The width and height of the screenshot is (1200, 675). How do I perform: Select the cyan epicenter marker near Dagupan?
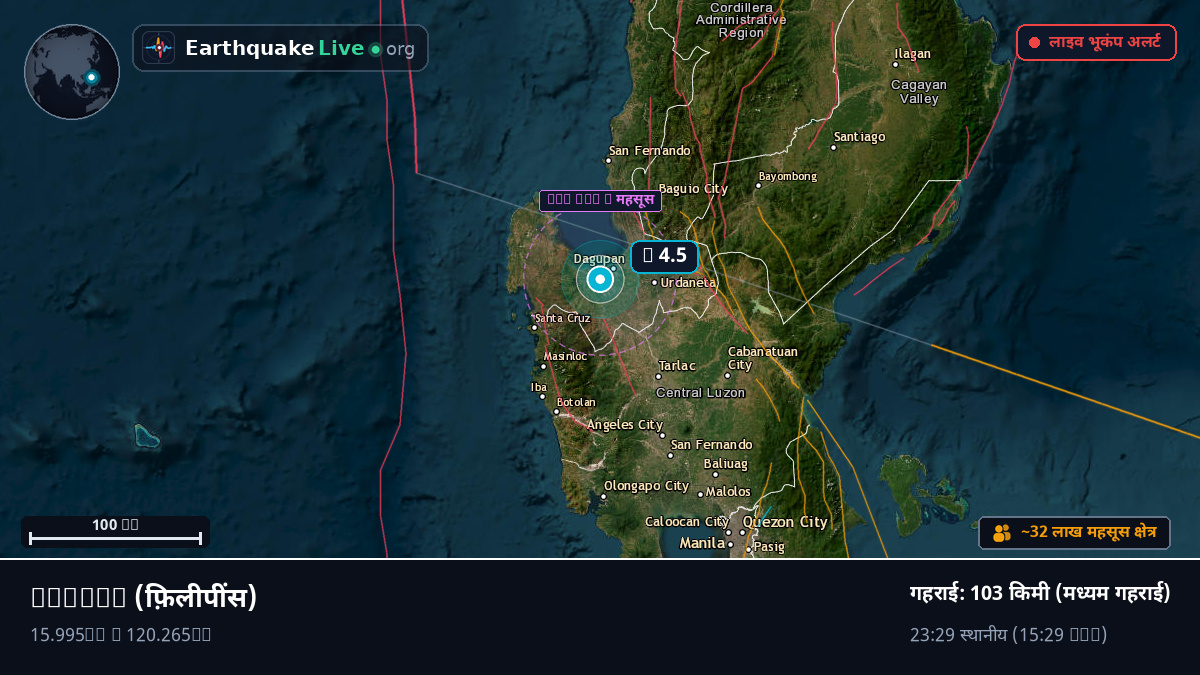point(600,280)
